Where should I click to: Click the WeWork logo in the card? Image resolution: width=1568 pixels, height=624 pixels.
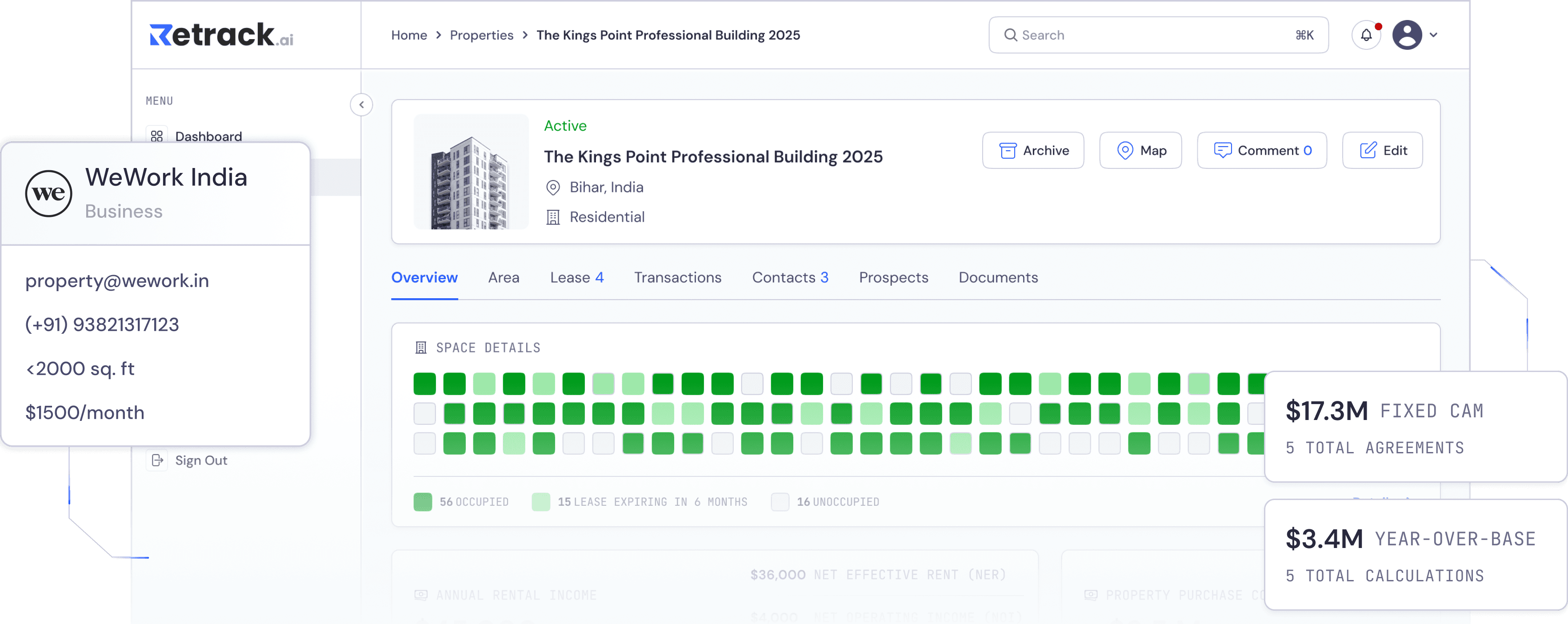tap(49, 194)
